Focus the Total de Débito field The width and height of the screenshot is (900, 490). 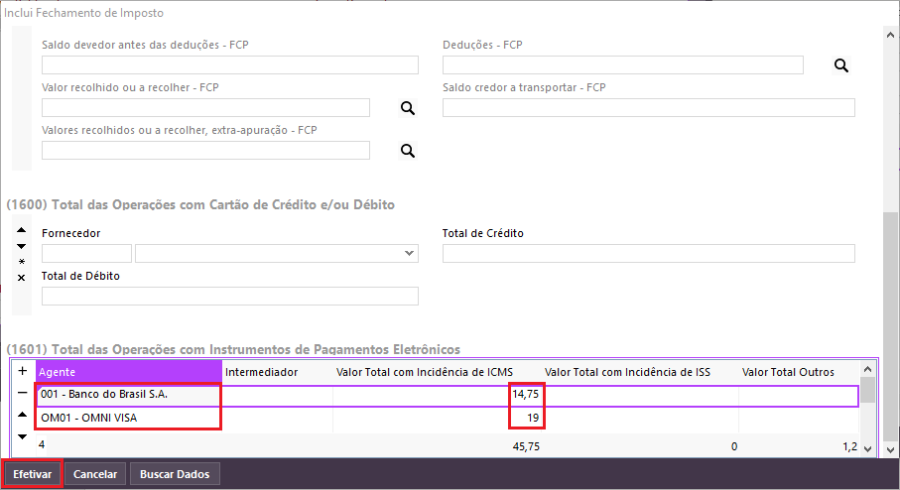230,296
